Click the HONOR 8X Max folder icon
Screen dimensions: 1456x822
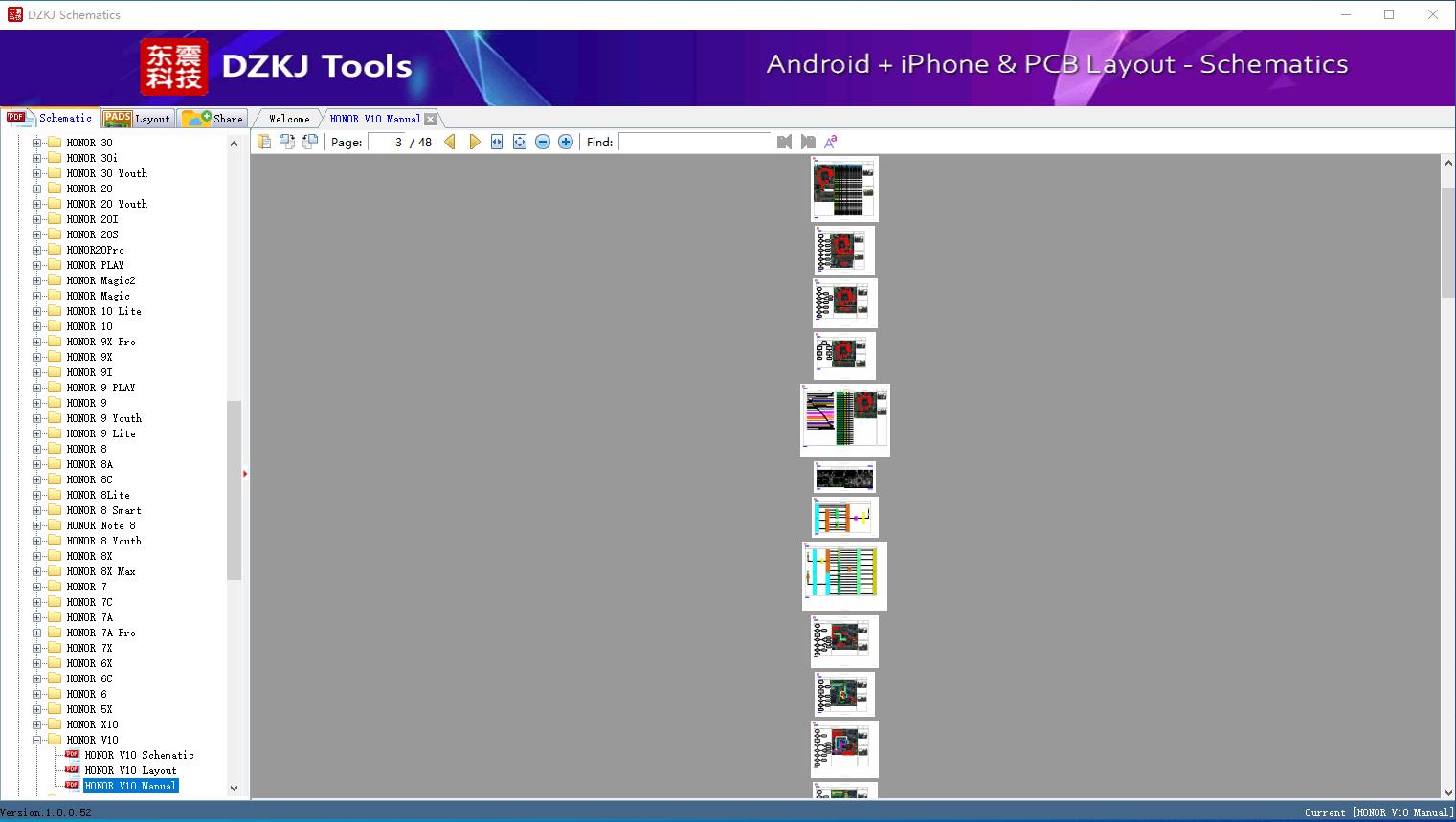click(55, 571)
